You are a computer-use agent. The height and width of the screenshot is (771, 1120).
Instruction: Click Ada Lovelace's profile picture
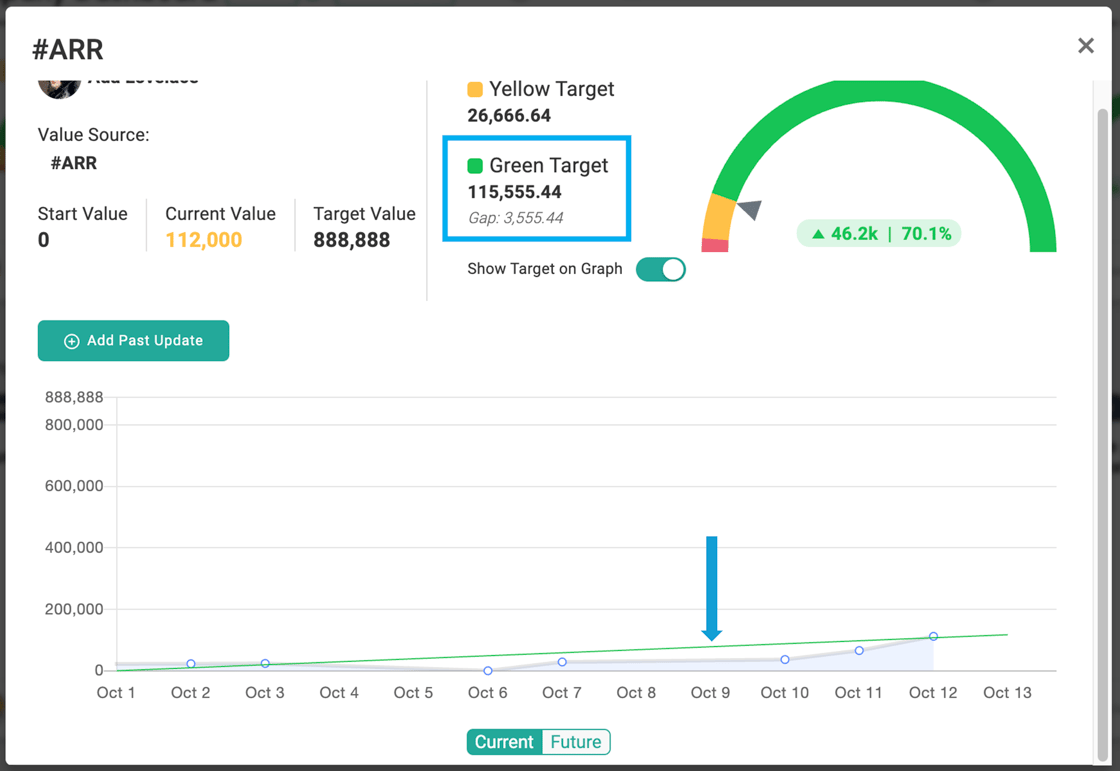click(60, 84)
